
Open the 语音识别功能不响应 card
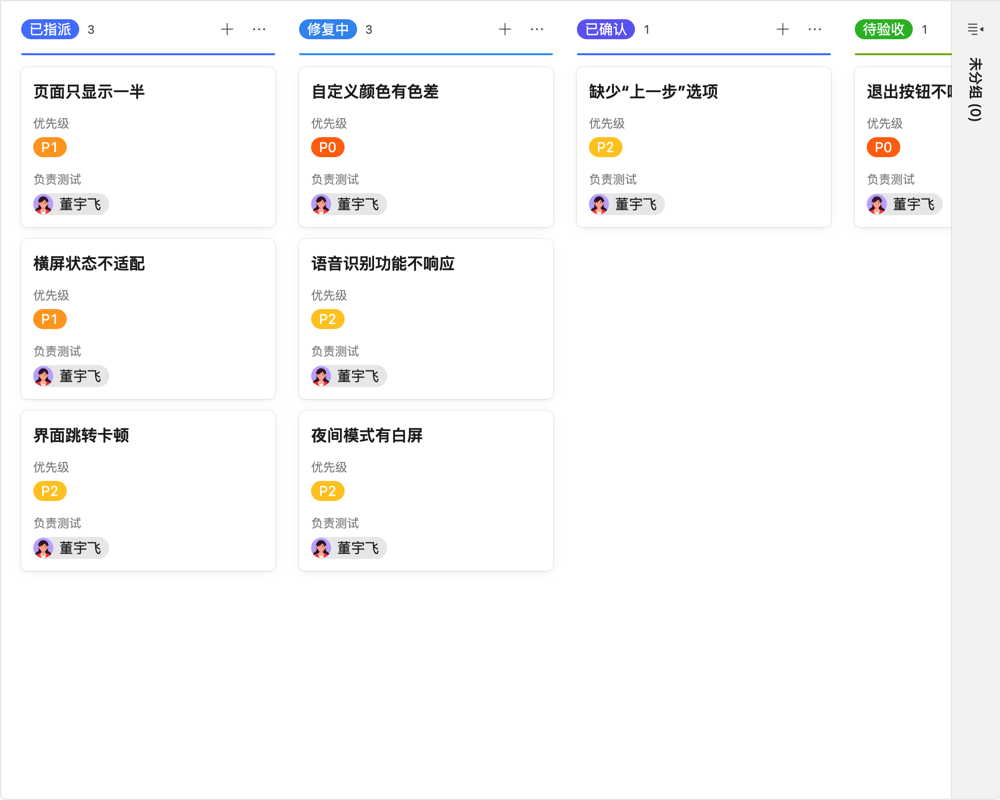[x=425, y=319]
